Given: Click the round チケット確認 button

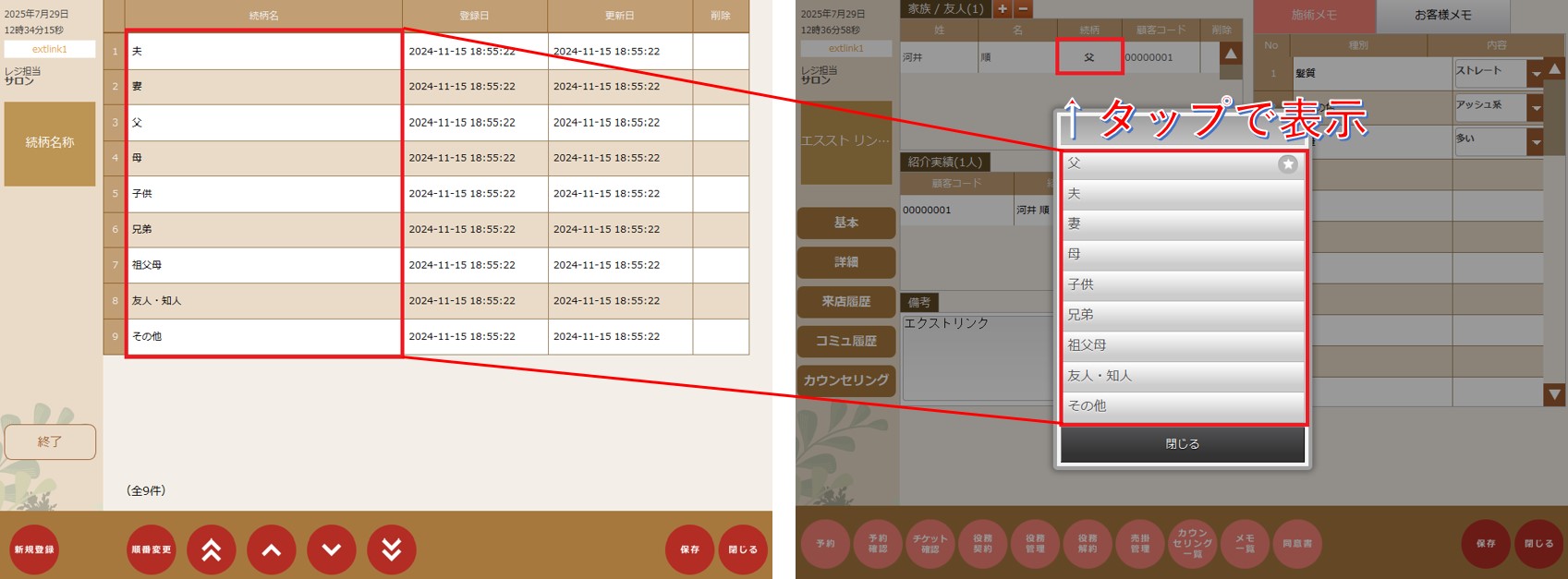Looking at the screenshot, I should (930, 544).
